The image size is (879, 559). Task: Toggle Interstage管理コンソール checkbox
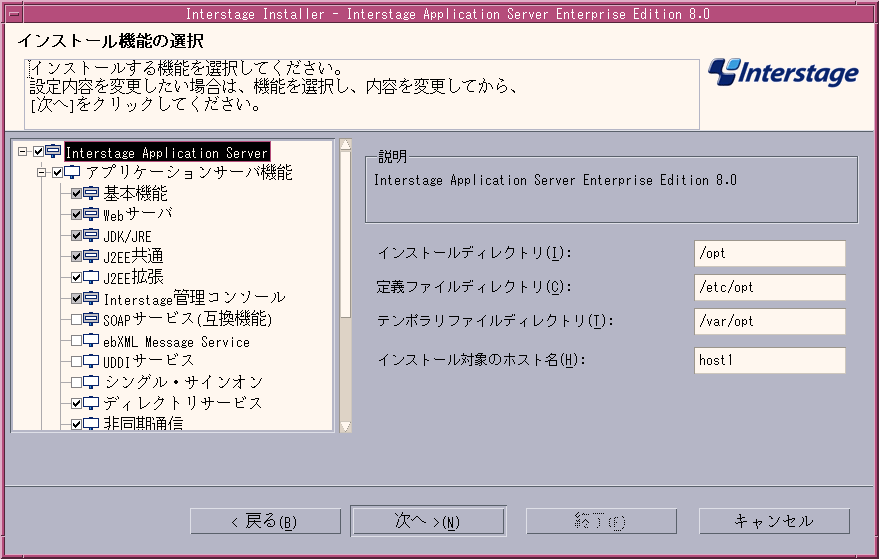(x=76, y=298)
